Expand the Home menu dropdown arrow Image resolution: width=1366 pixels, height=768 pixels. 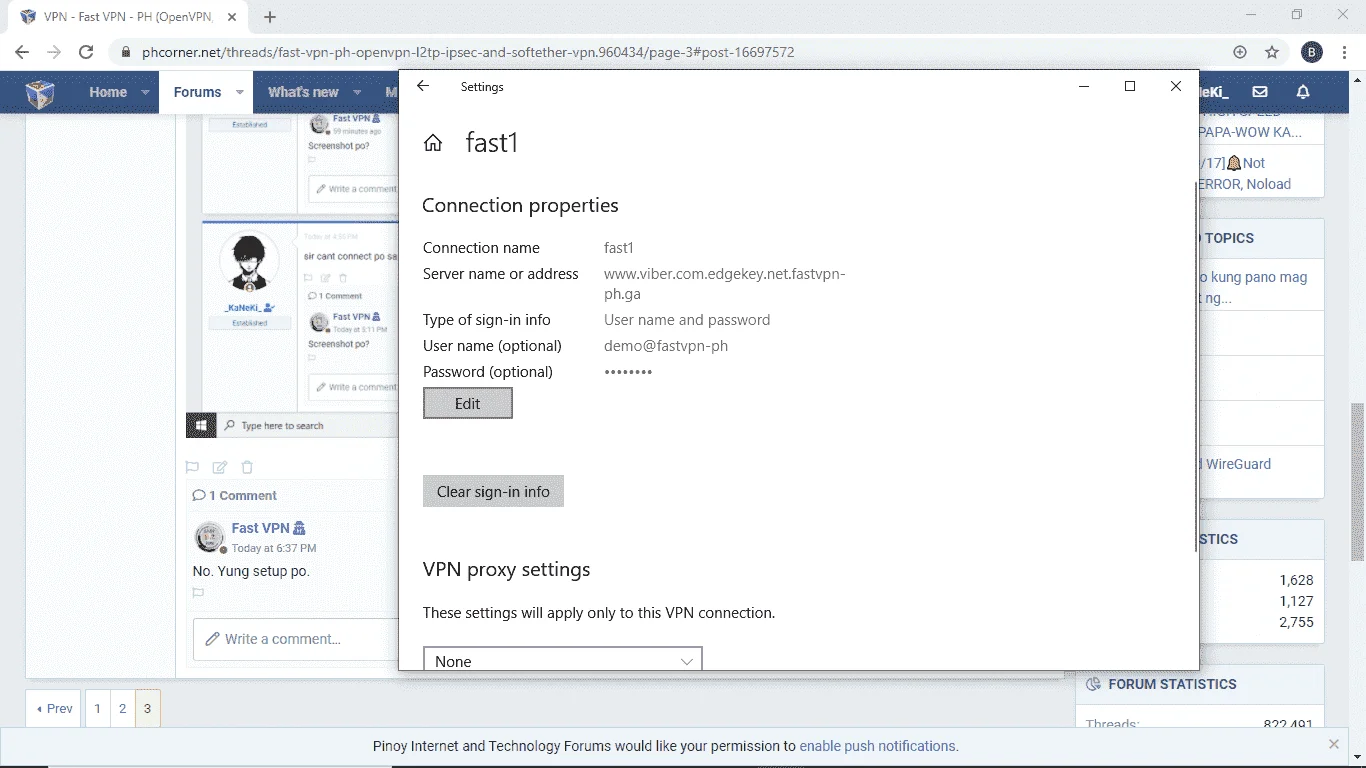click(145, 92)
